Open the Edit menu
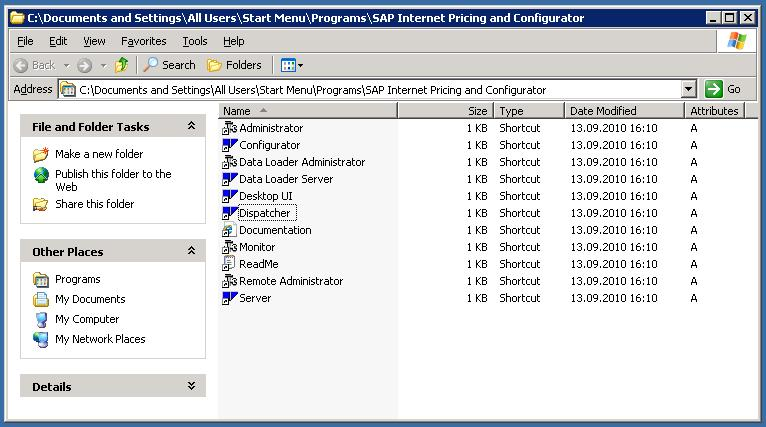Image resolution: width=766 pixels, height=427 pixels. [x=58, y=42]
